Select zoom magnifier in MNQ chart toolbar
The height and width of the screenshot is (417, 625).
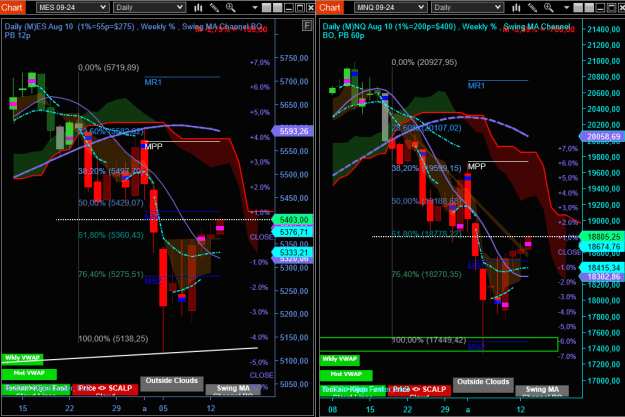549,7
